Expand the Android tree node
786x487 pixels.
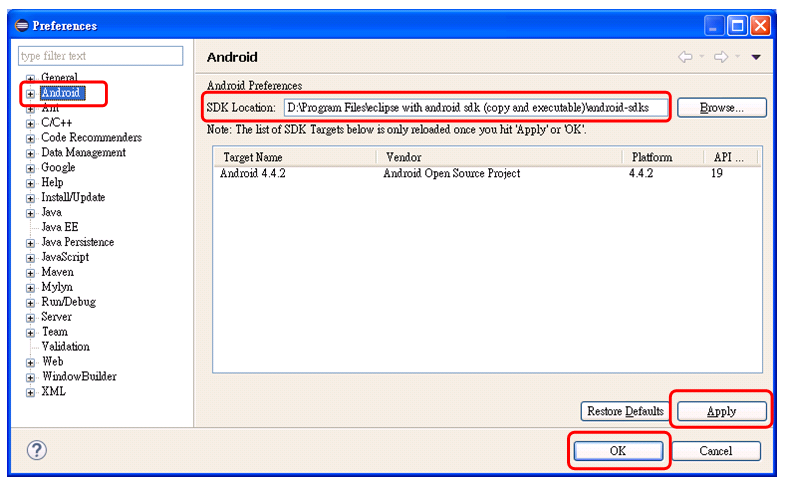coord(30,94)
